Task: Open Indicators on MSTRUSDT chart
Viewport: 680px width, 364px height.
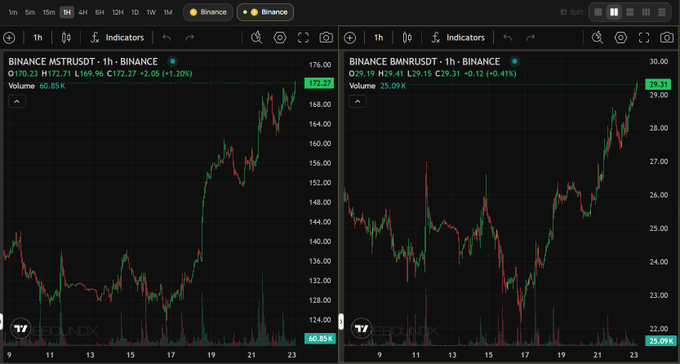Action: click(117, 38)
